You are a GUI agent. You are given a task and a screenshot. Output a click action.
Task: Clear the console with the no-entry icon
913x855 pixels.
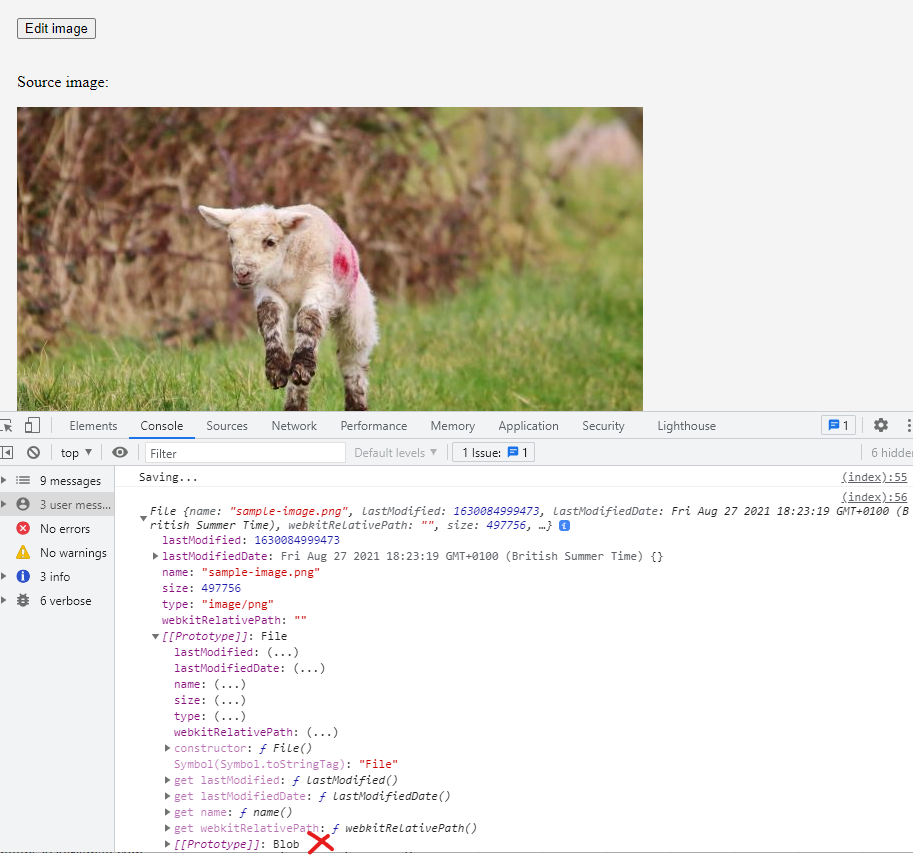pyautogui.click(x=33, y=452)
